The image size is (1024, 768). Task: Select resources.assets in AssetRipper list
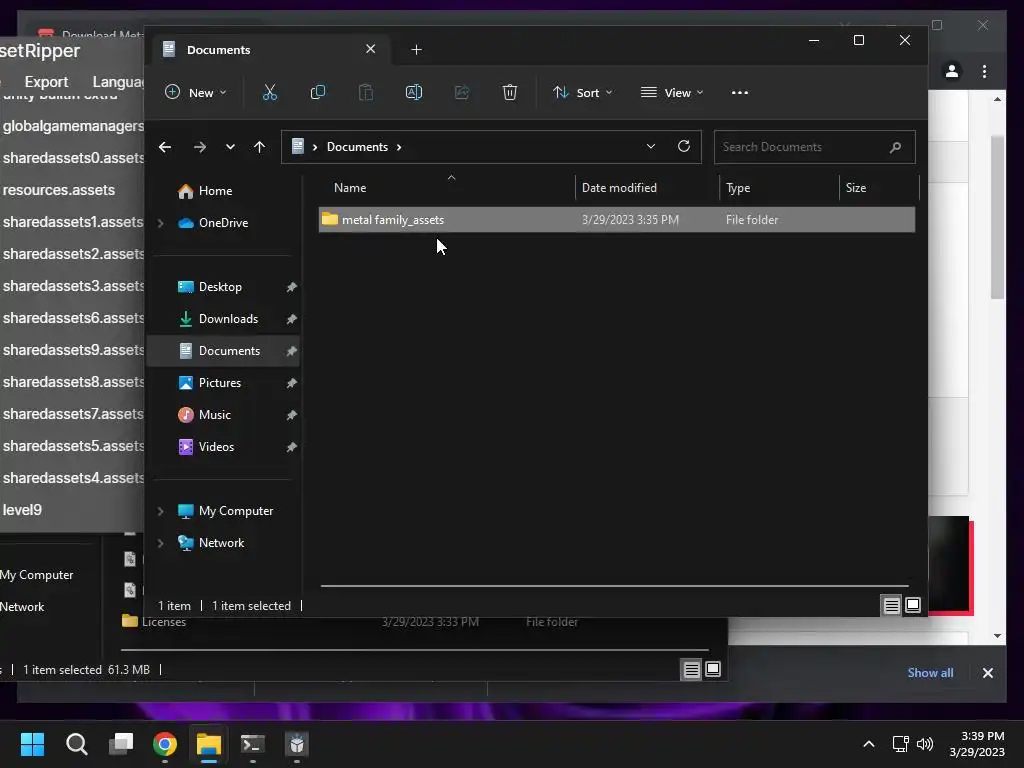(59, 190)
